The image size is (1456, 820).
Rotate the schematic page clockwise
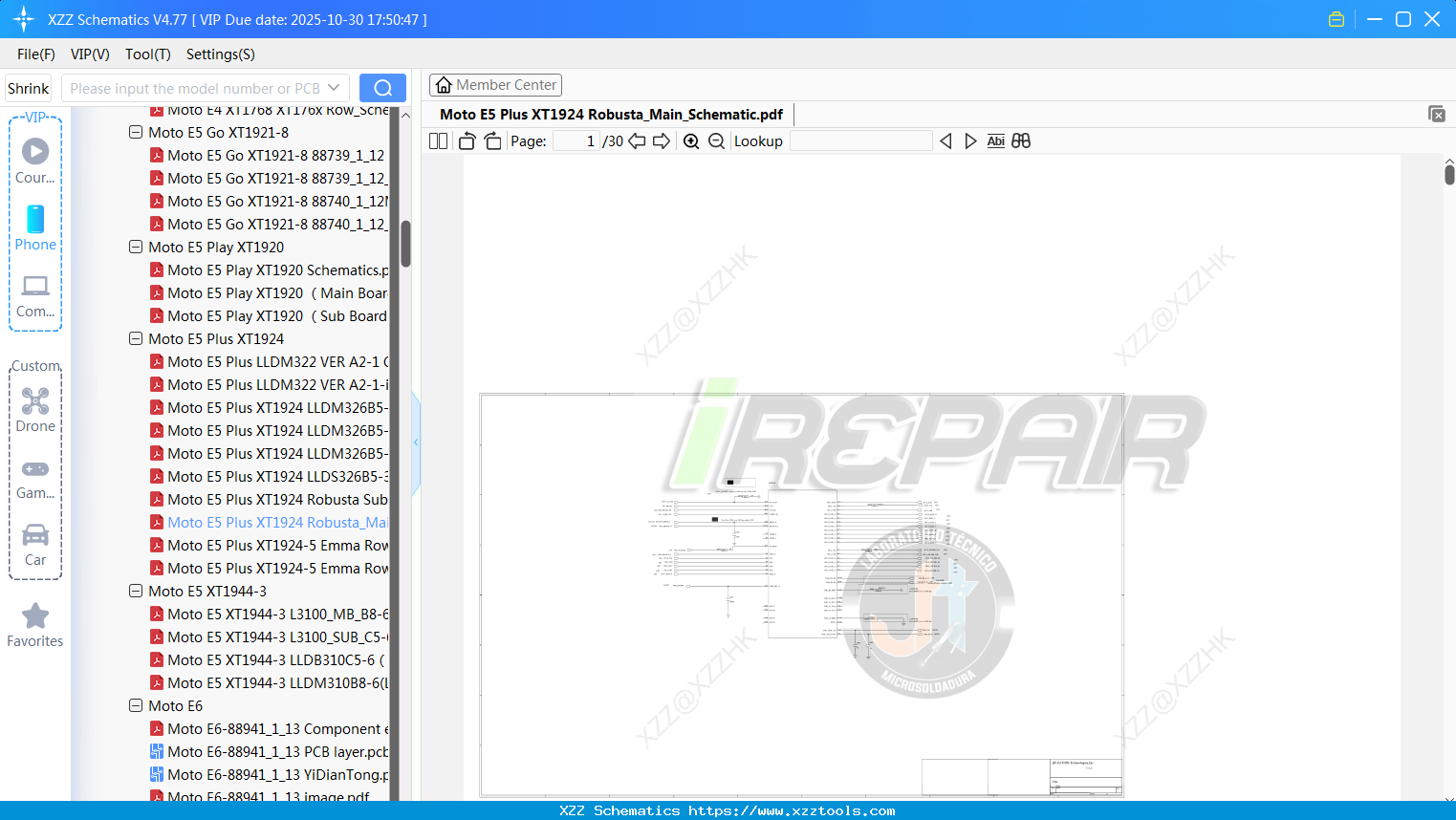pyautogui.click(x=492, y=140)
